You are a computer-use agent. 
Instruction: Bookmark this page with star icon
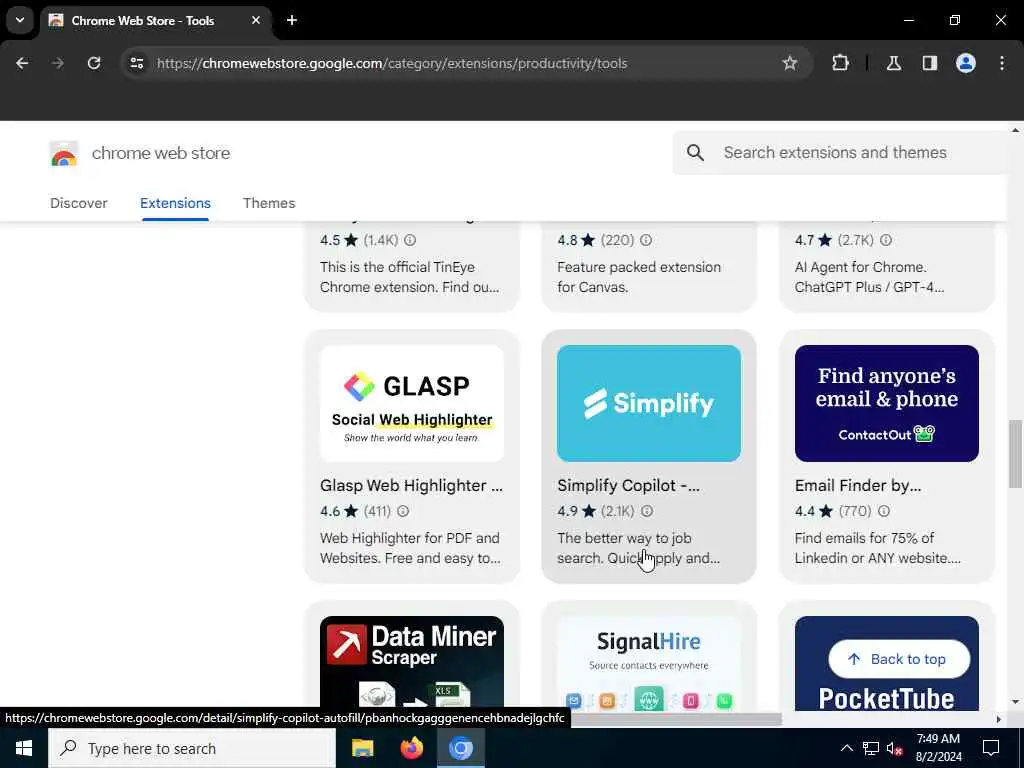790,63
